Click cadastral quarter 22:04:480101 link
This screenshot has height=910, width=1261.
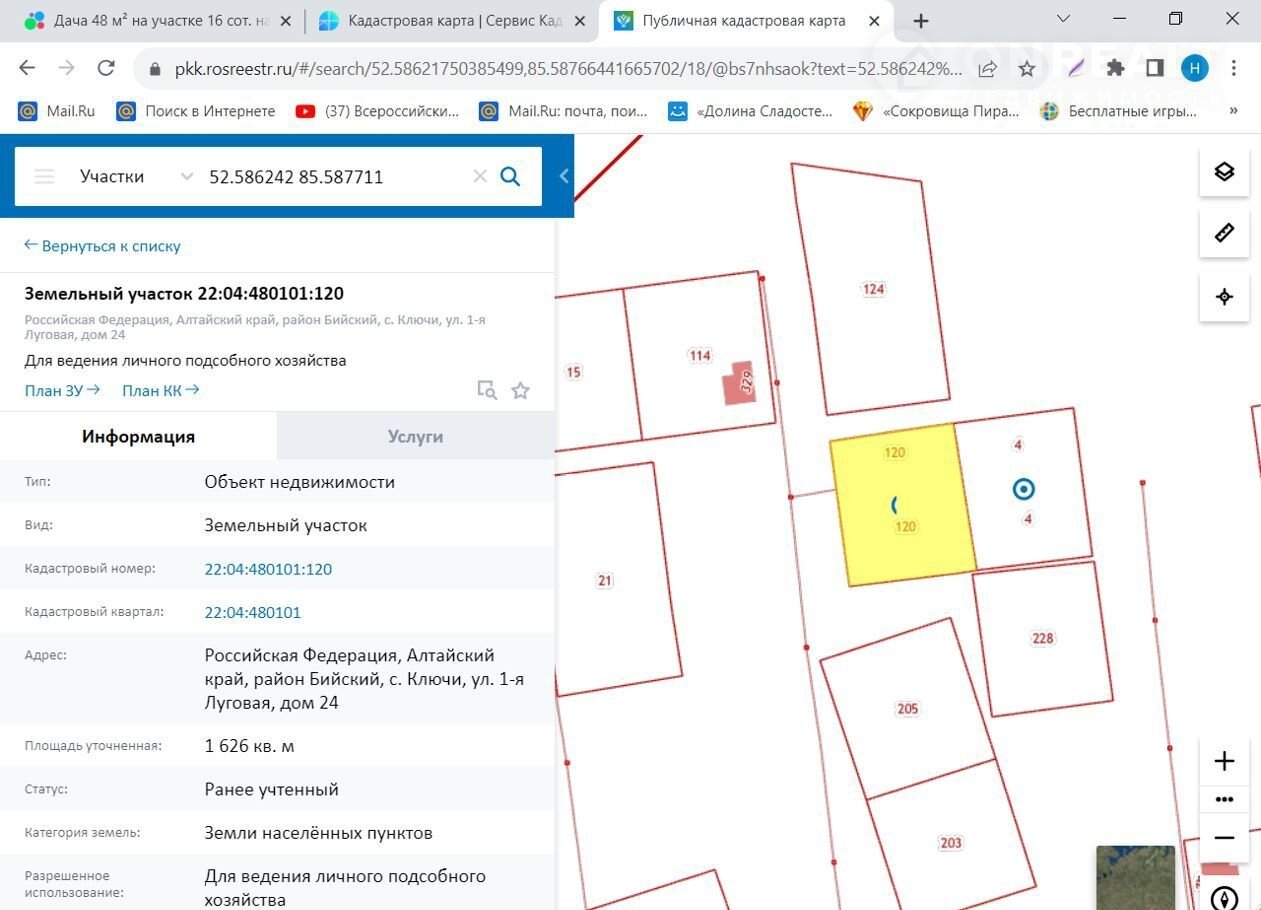click(252, 613)
